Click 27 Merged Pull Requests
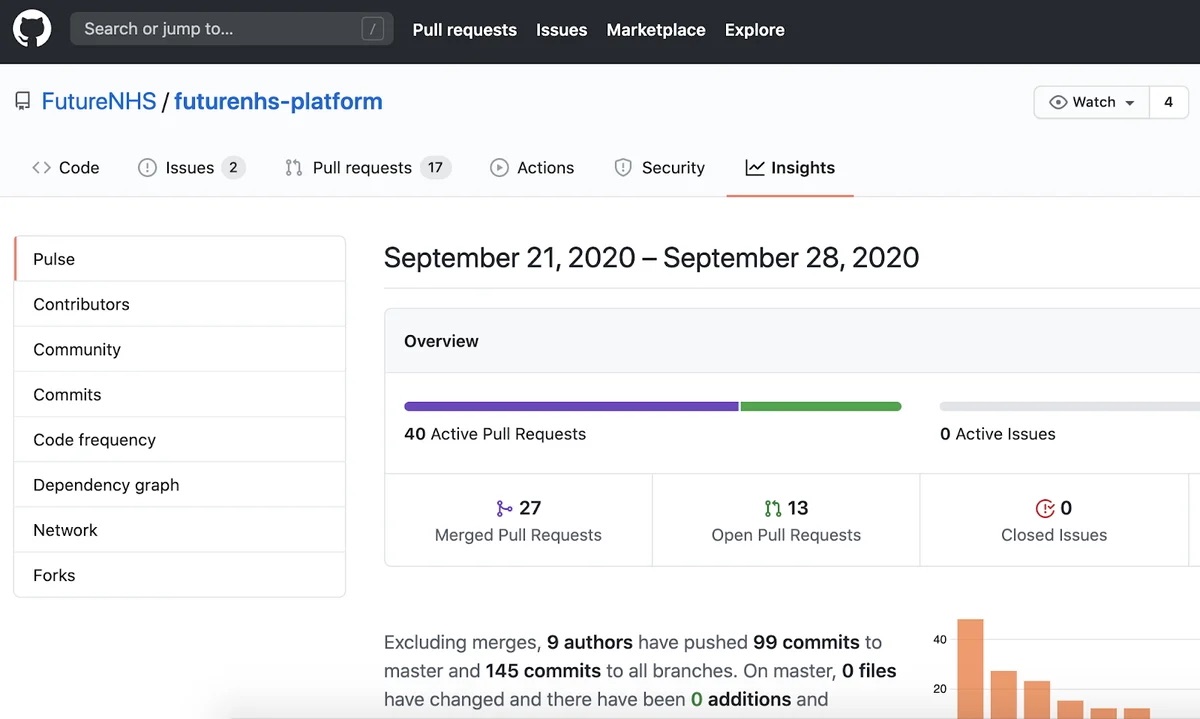This screenshot has width=1200, height=719. tap(518, 520)
